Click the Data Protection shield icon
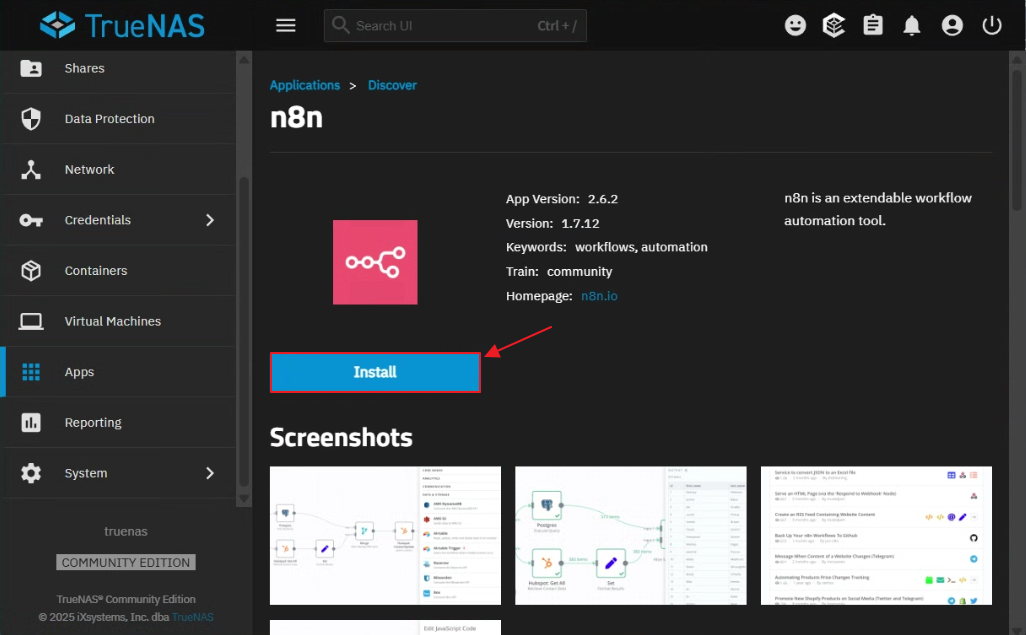This screenshot has height=635, width=1026. 31,118
